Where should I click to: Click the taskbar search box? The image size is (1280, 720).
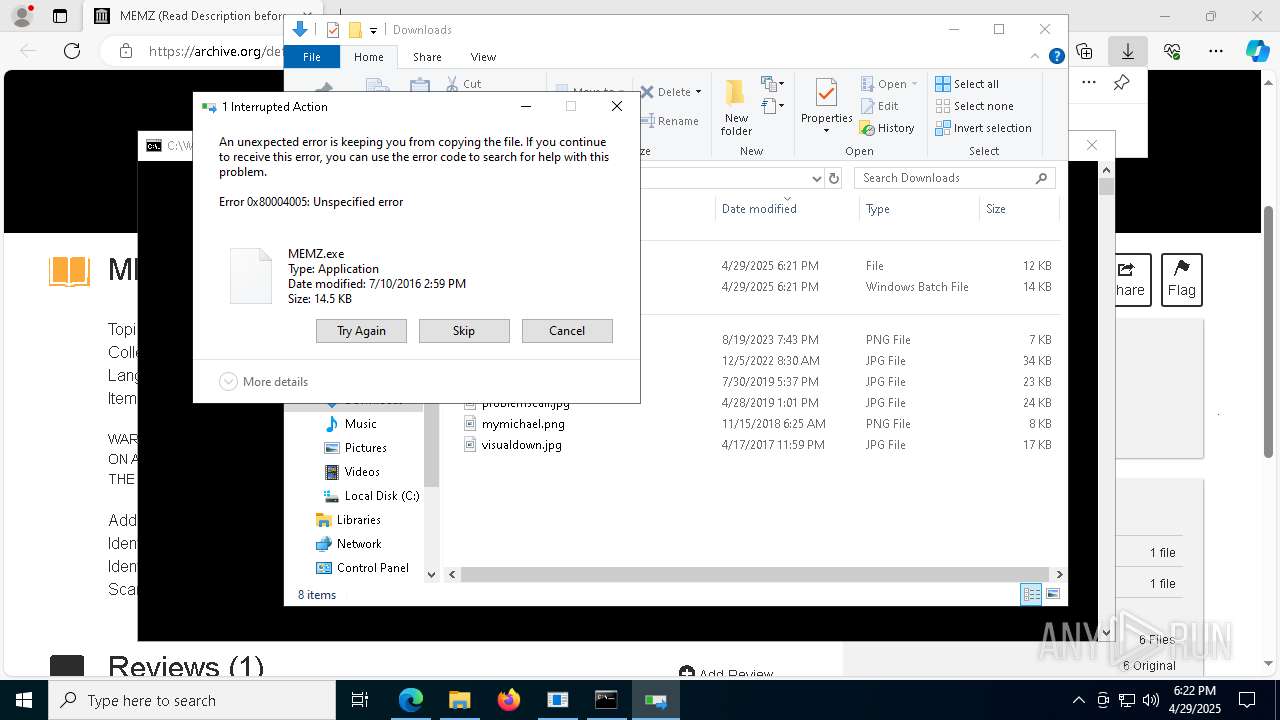pyautogui.click(x=192, y=700)
